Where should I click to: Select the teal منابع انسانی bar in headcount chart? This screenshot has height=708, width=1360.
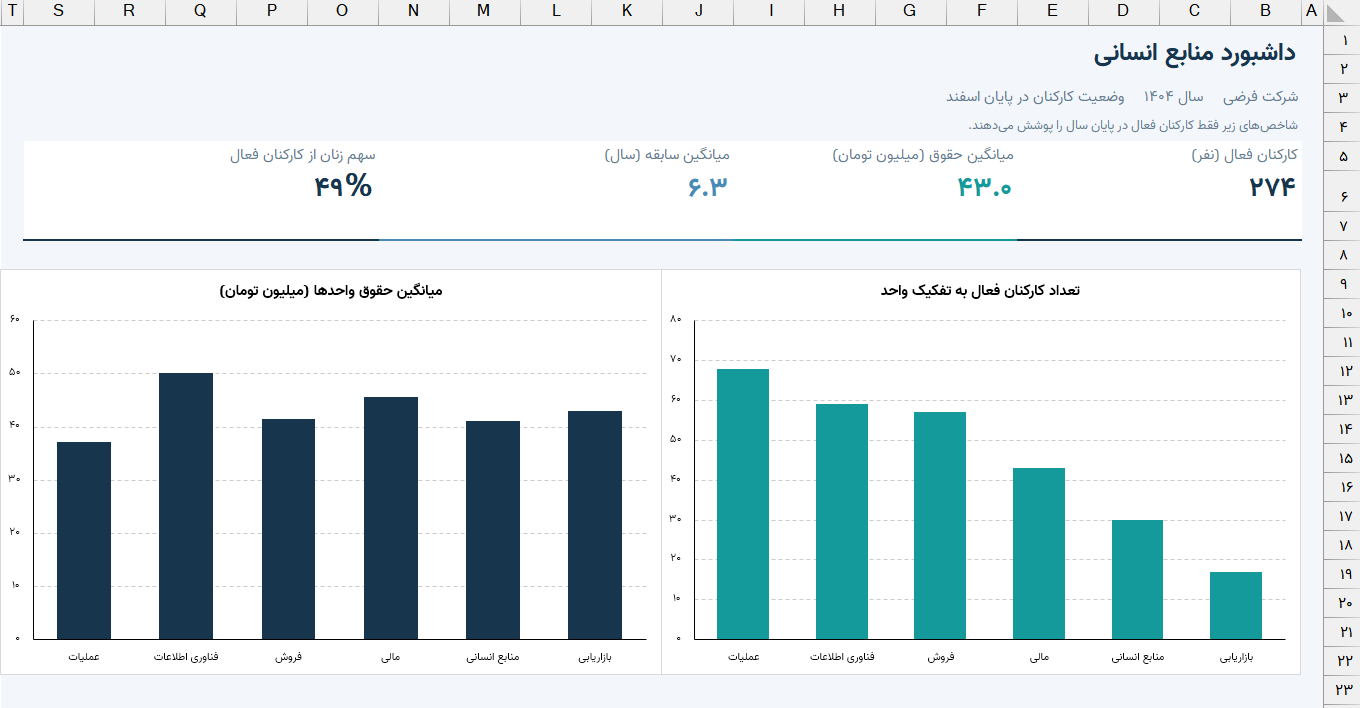click(x=1138, y=579)
